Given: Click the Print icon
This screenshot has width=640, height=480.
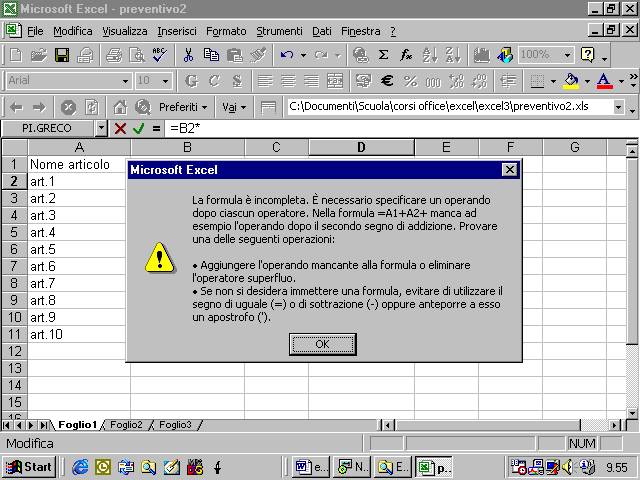Looking at the screenshot, I should tap(84, 55).
